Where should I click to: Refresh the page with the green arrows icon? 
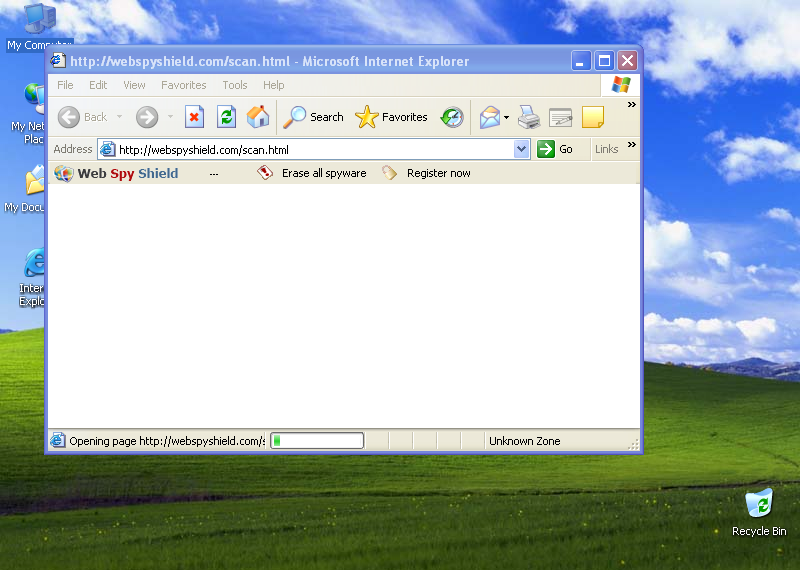point(226,117)
